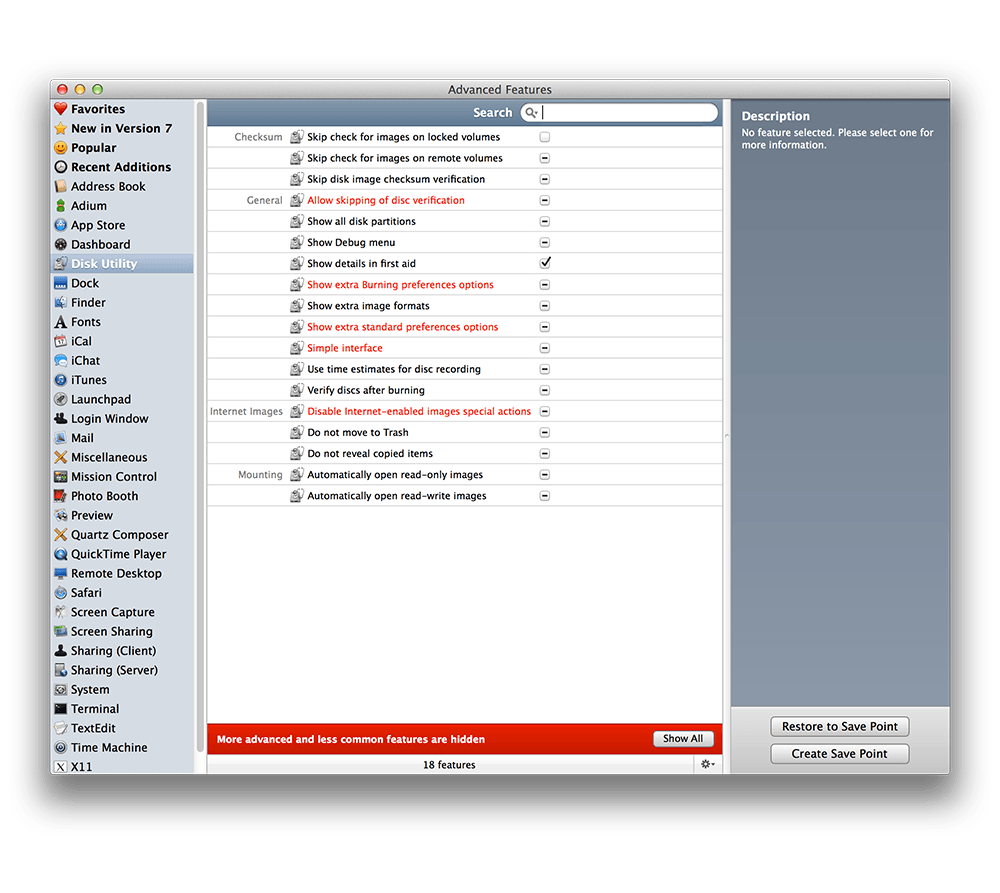The height and width of the screenshot is (893, 1000).
Task: Uncheck Show details in first aid
Action: tap(545, 263)
